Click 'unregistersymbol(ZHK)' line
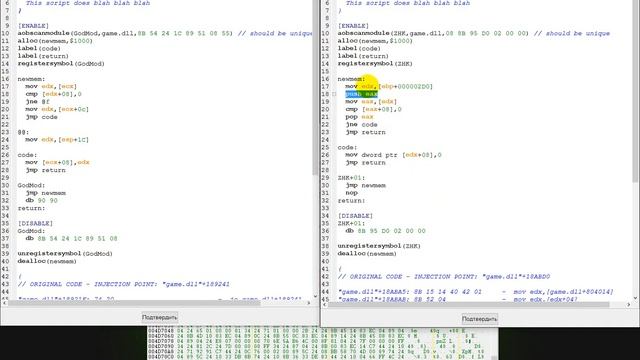This screenshot has width=640, height=360. (x=379, y=246)
